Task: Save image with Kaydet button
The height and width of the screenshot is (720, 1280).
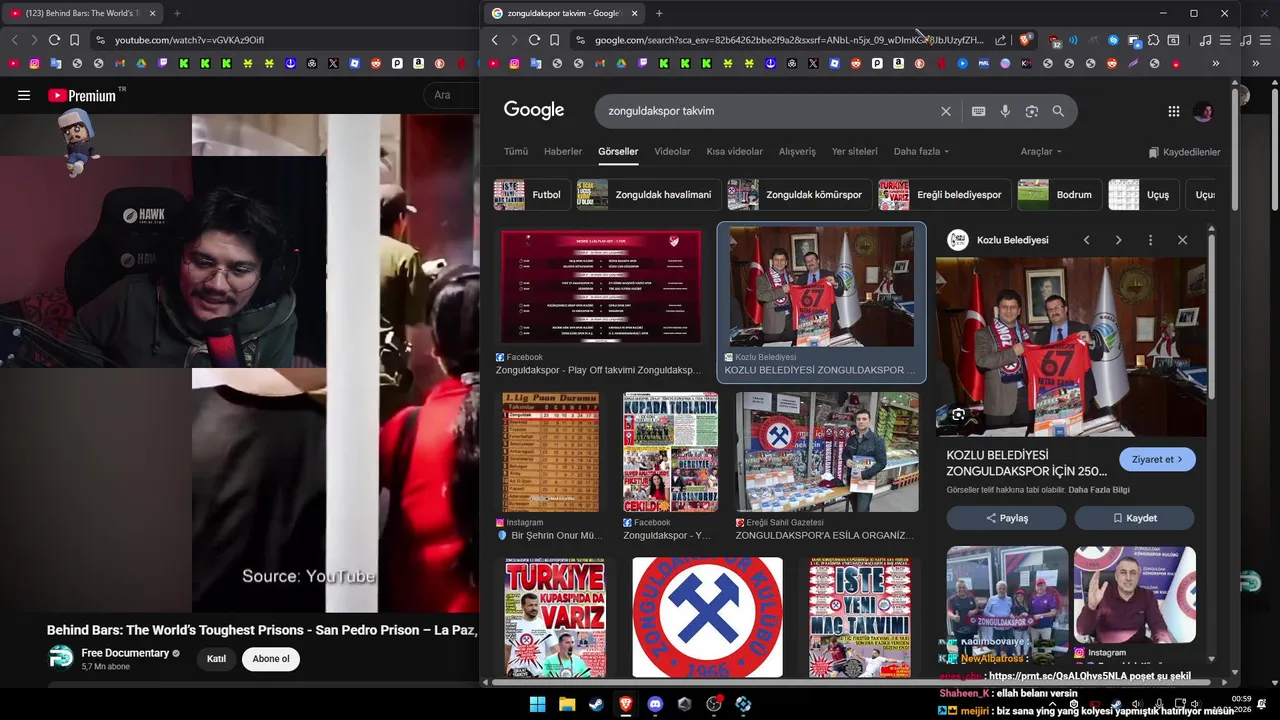Action: [x=1134, y=518]
